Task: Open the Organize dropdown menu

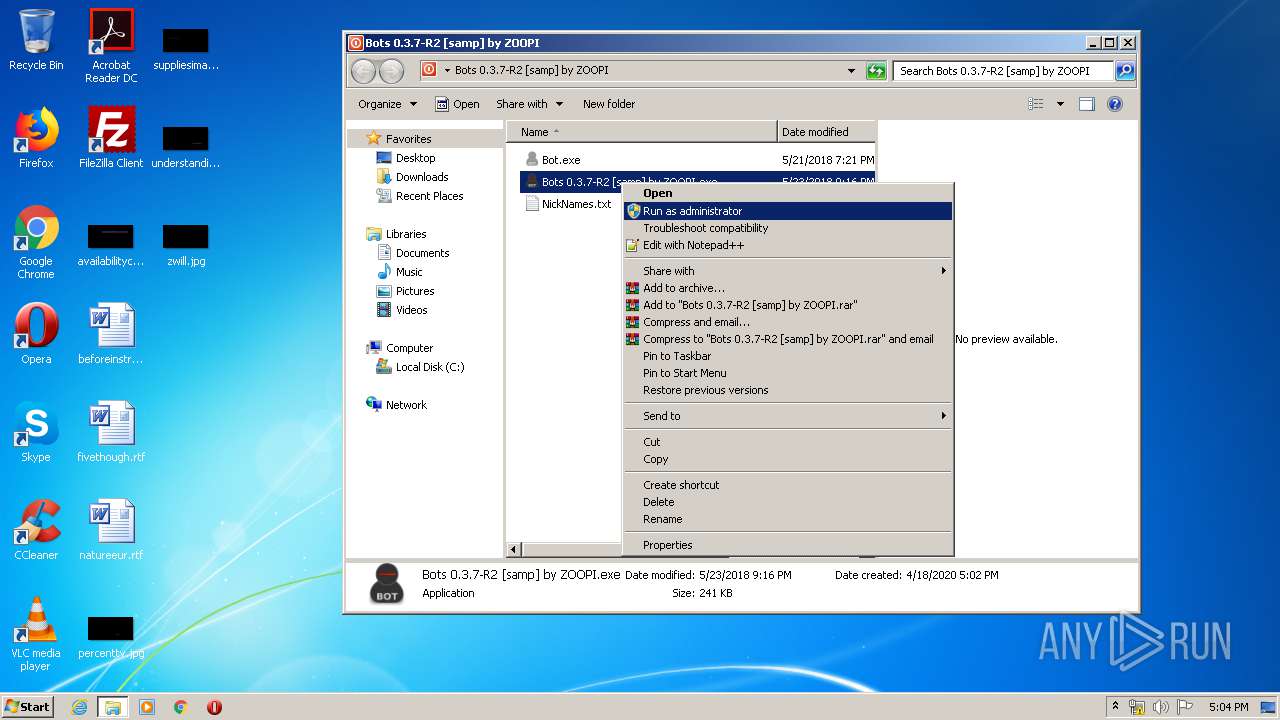Action: (387, 104)
